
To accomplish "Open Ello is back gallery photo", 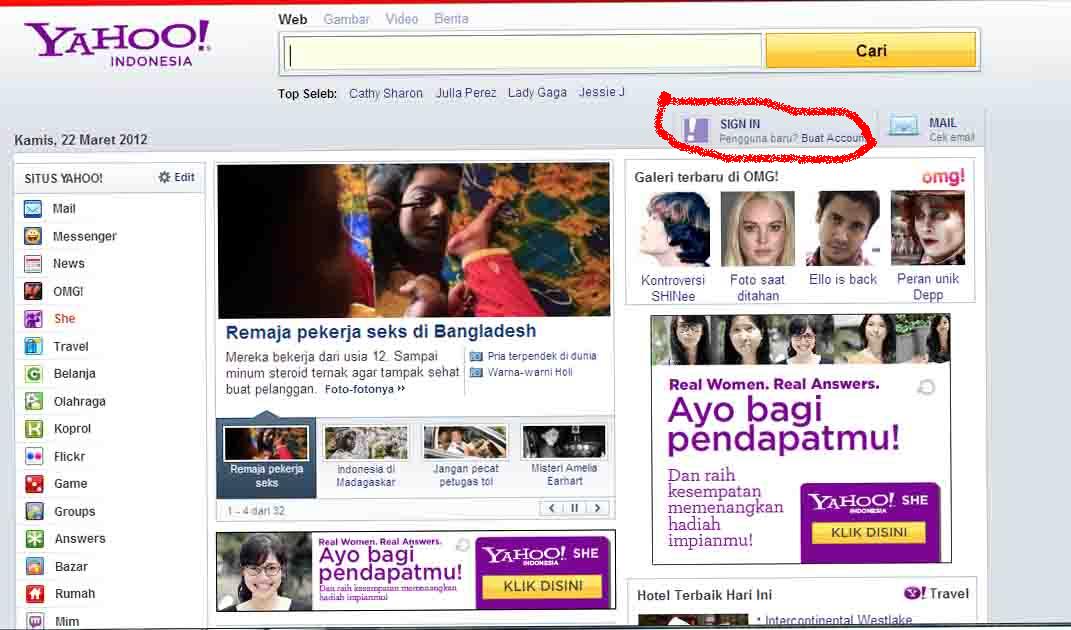I will (843, 229).
